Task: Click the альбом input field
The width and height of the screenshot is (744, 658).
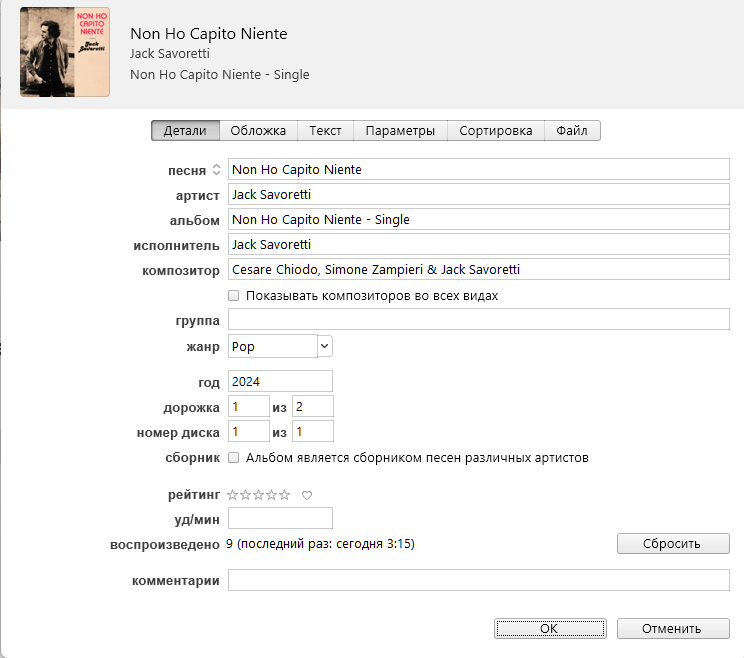Action: [x=479, y=220]
